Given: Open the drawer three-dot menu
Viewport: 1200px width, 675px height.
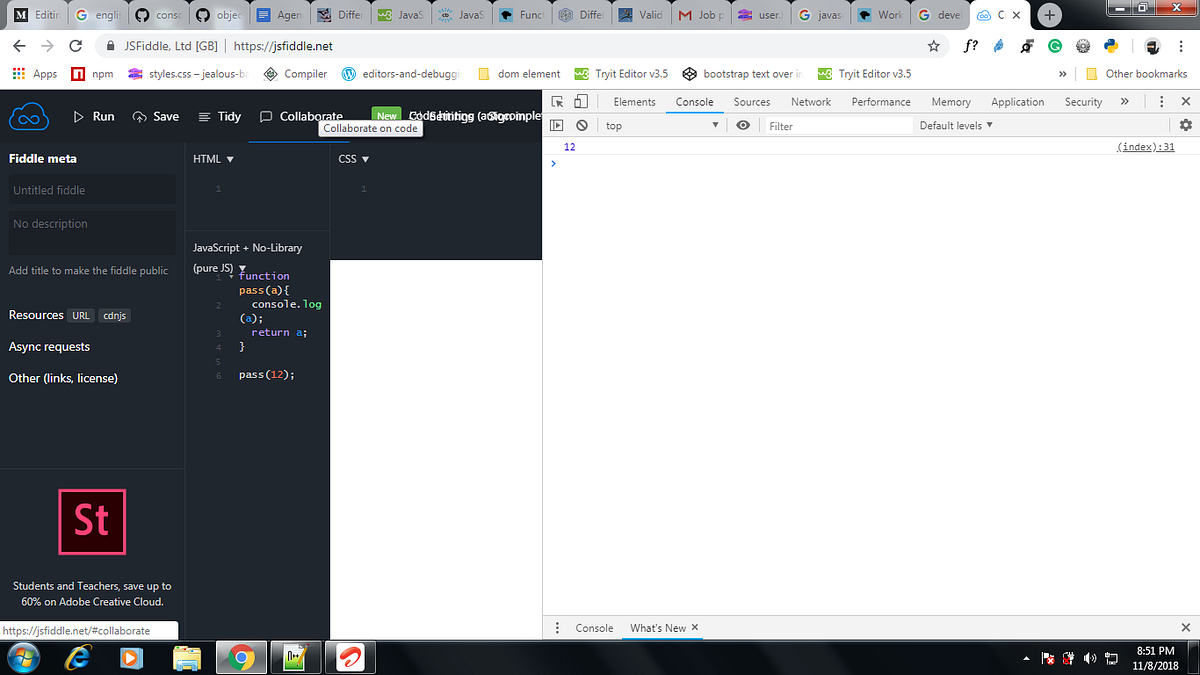Looking at the screenshot, I should click(558, 628).
